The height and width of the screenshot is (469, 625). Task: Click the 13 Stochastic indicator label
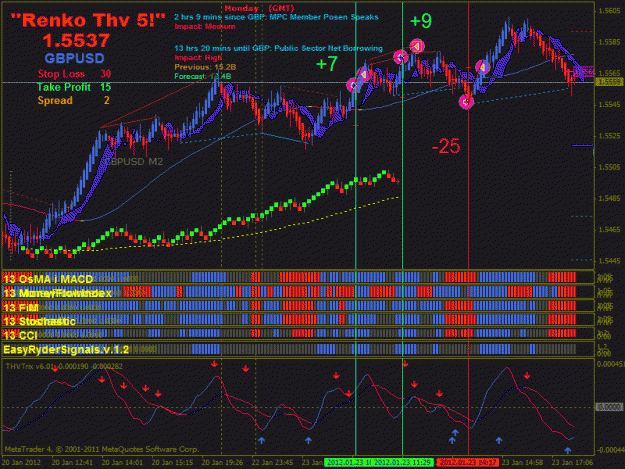[39, 322]
